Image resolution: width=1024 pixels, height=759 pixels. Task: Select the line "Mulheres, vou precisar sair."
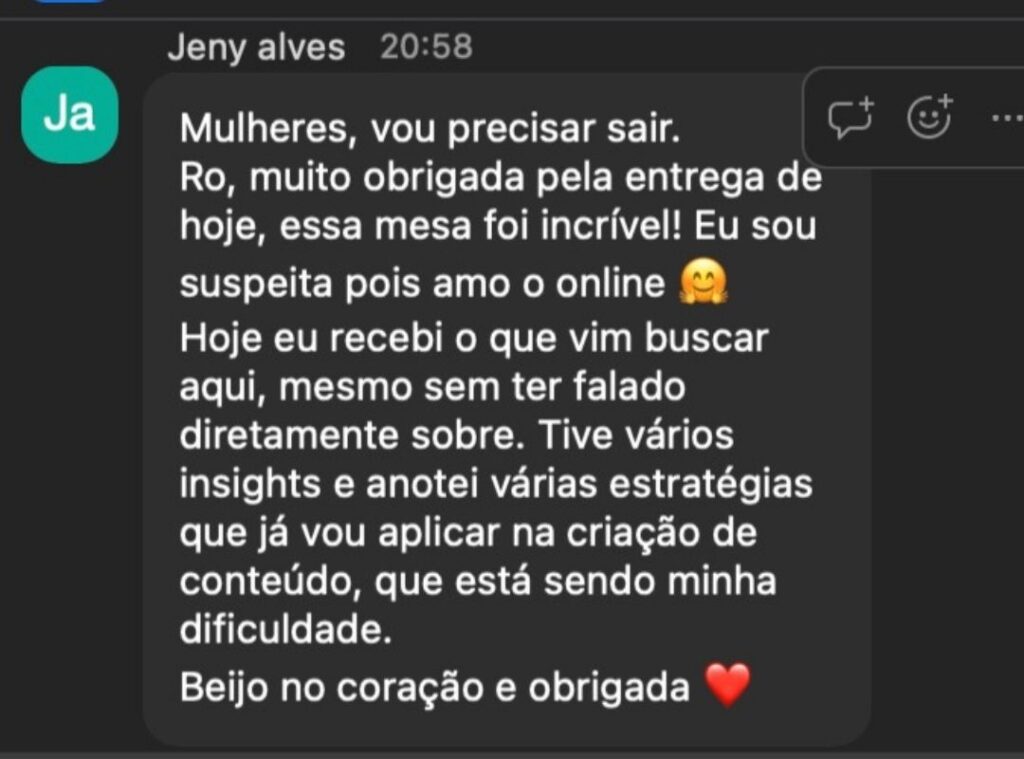[x=430, y=128]
